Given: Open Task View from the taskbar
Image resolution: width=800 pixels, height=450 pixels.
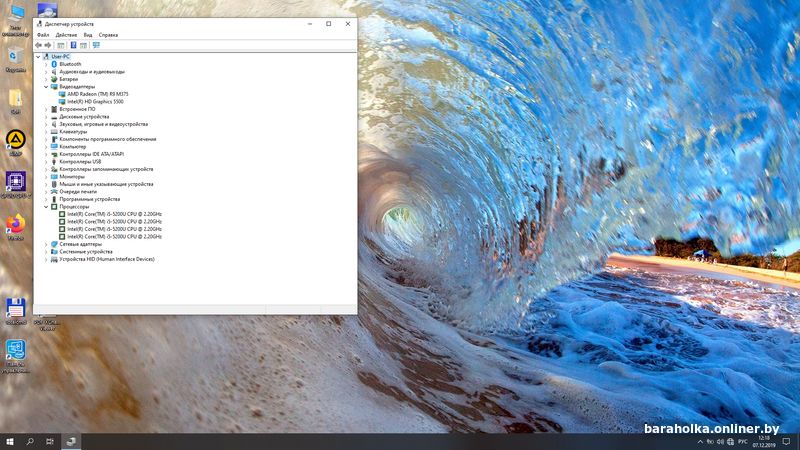Looking at the screenshot, I should pos(49,441).
